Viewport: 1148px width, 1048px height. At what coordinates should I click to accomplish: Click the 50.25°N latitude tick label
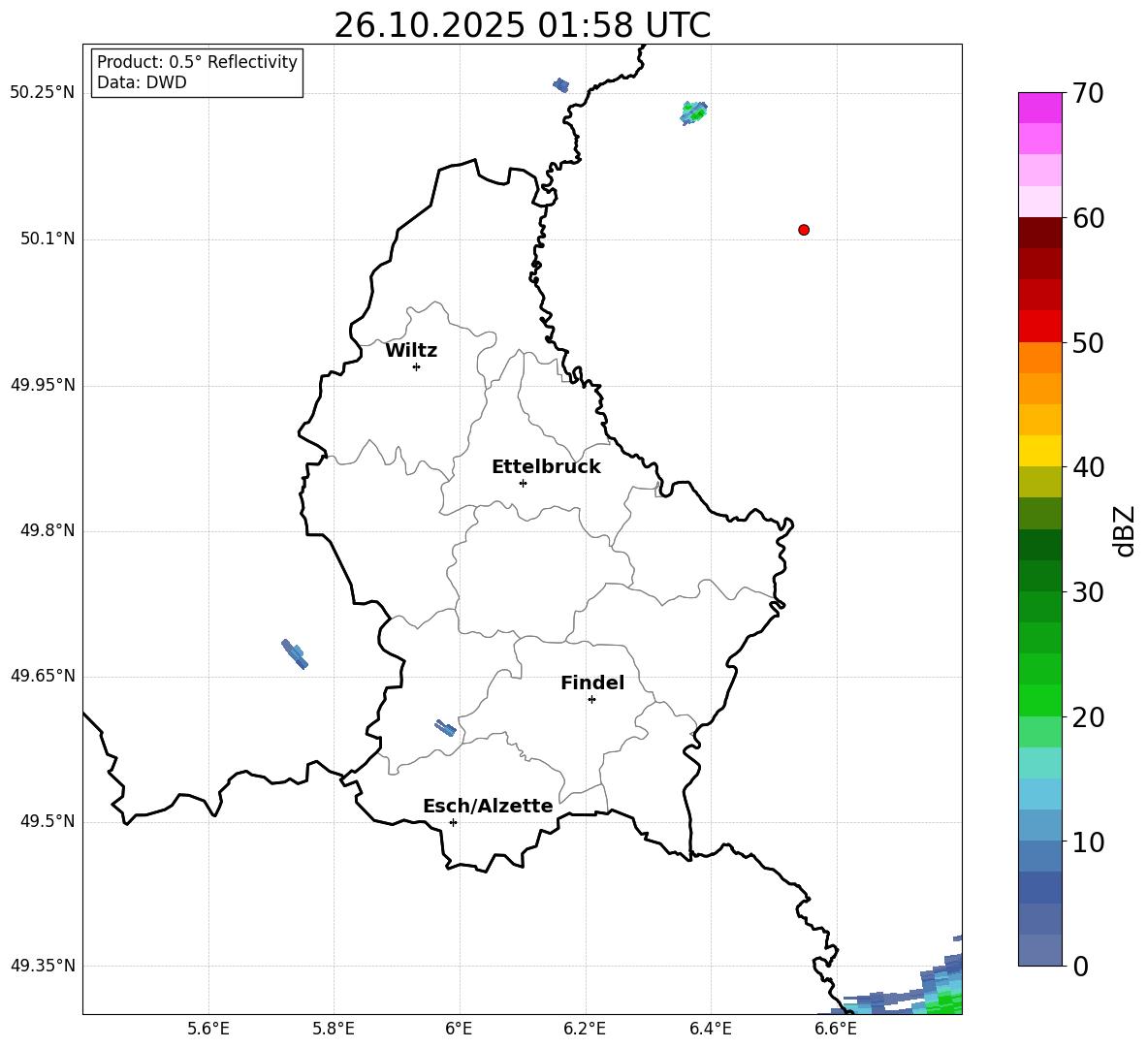(x=43, y=93)
